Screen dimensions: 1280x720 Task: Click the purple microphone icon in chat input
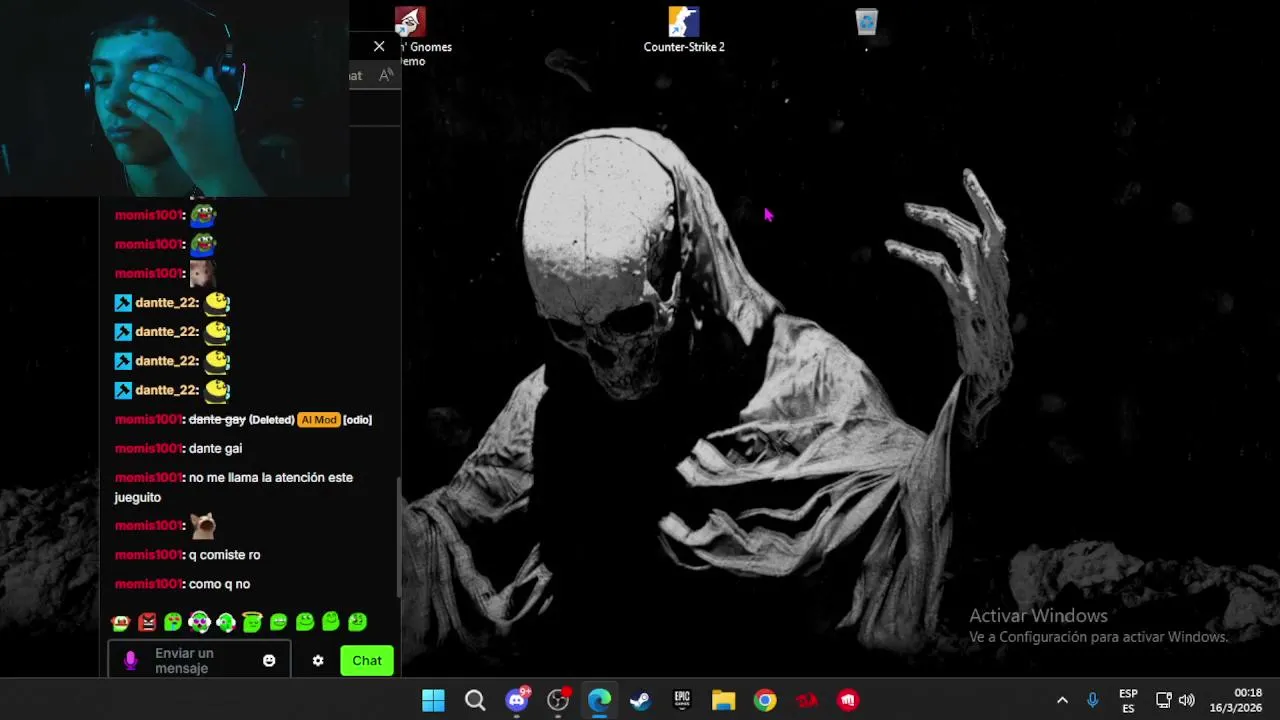point(130,660)
